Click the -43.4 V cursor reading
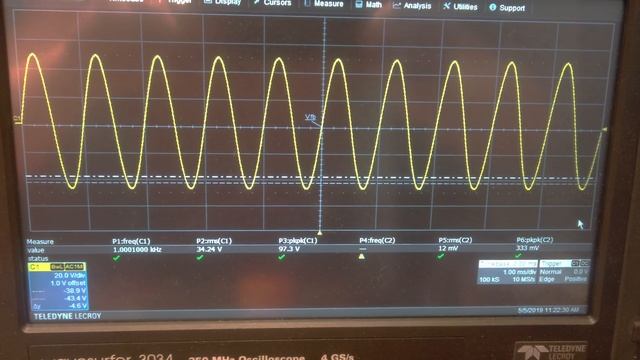This screenshot has width=640, height=360. pos(76,298)
